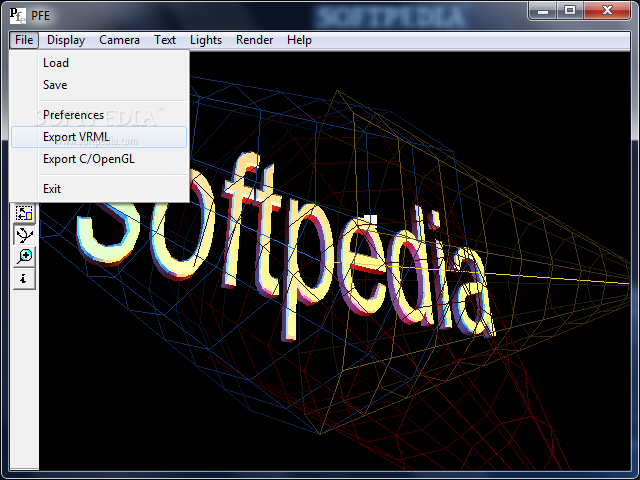The width and height of the screenshot is (640, 480).
Task: Open Preferences from the File menu
Action: pyautogui.click(x=99, y=115)
